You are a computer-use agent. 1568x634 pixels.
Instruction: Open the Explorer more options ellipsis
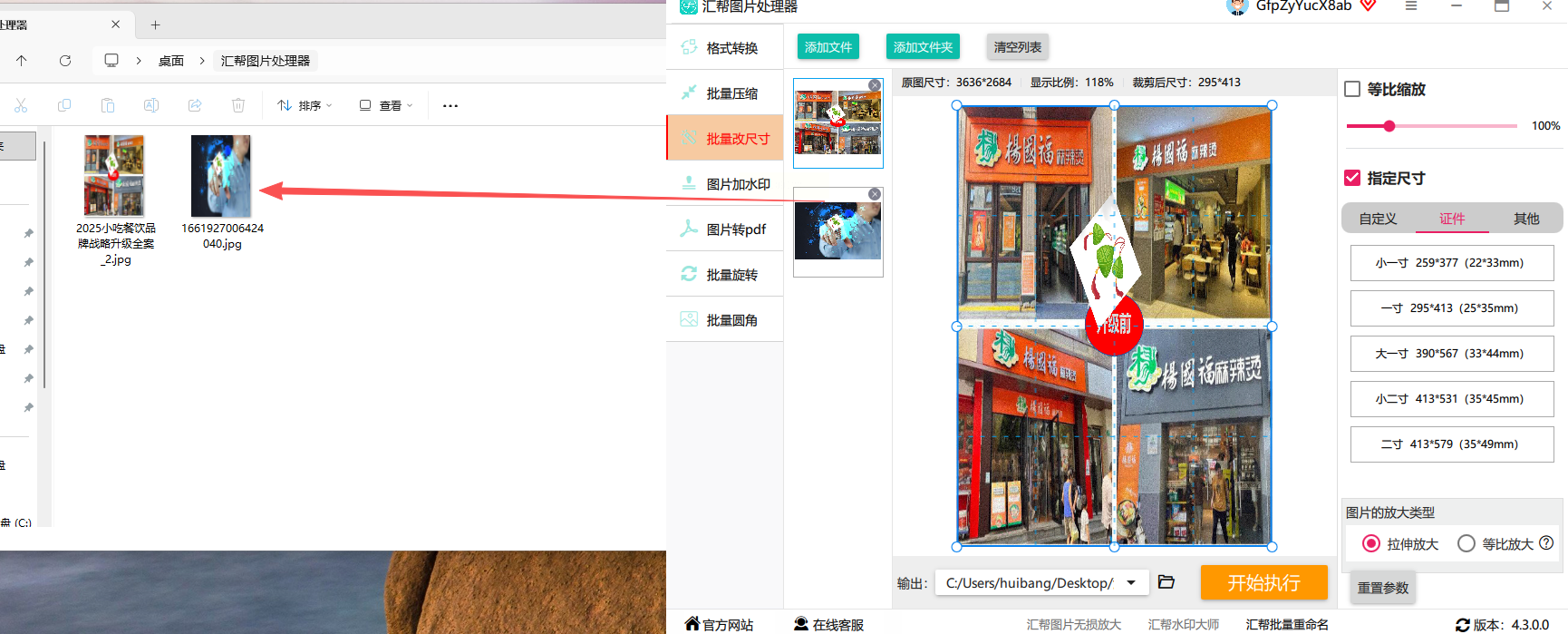pos(450,105)
